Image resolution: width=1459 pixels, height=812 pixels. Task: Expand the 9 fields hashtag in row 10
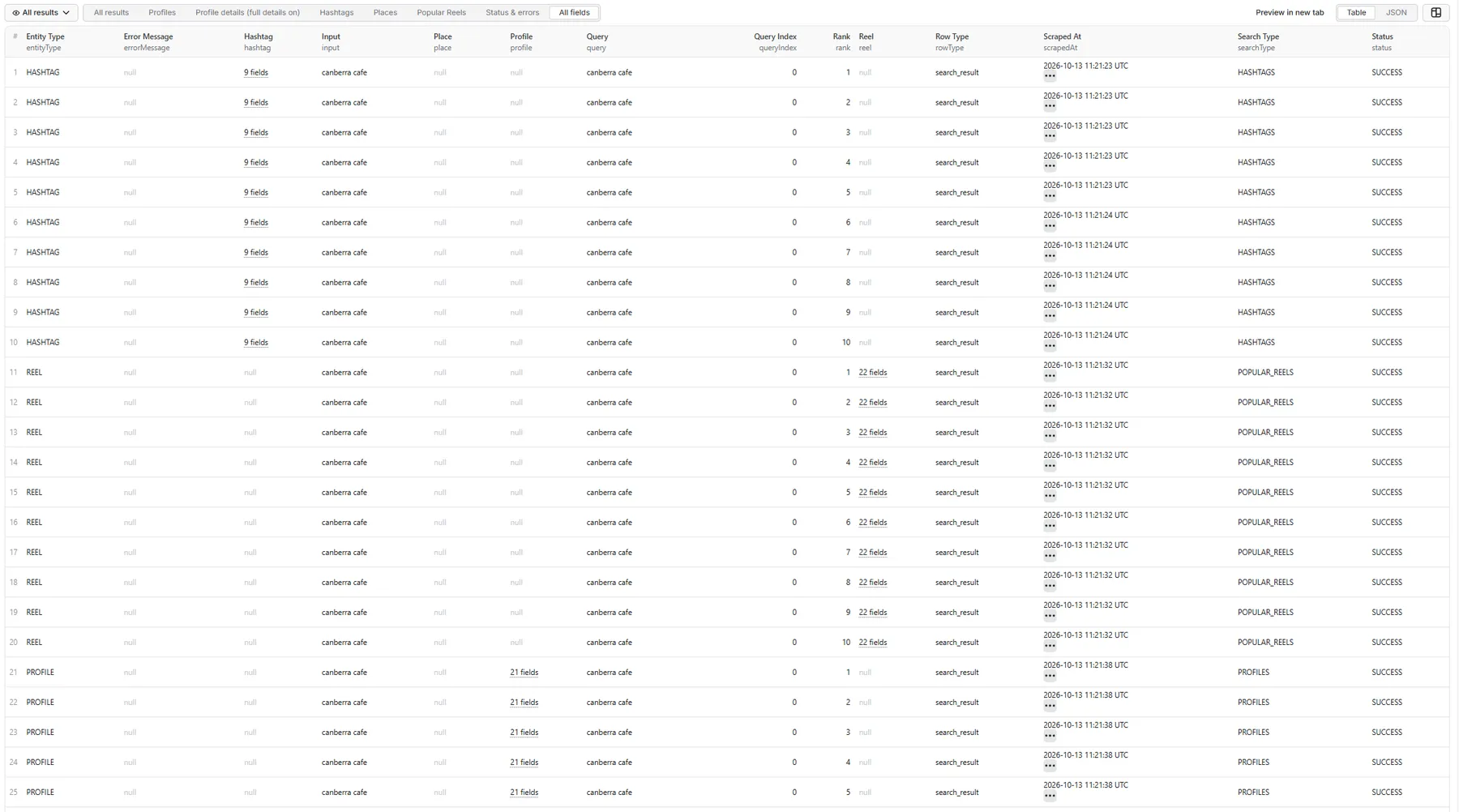tap(256, 343)
